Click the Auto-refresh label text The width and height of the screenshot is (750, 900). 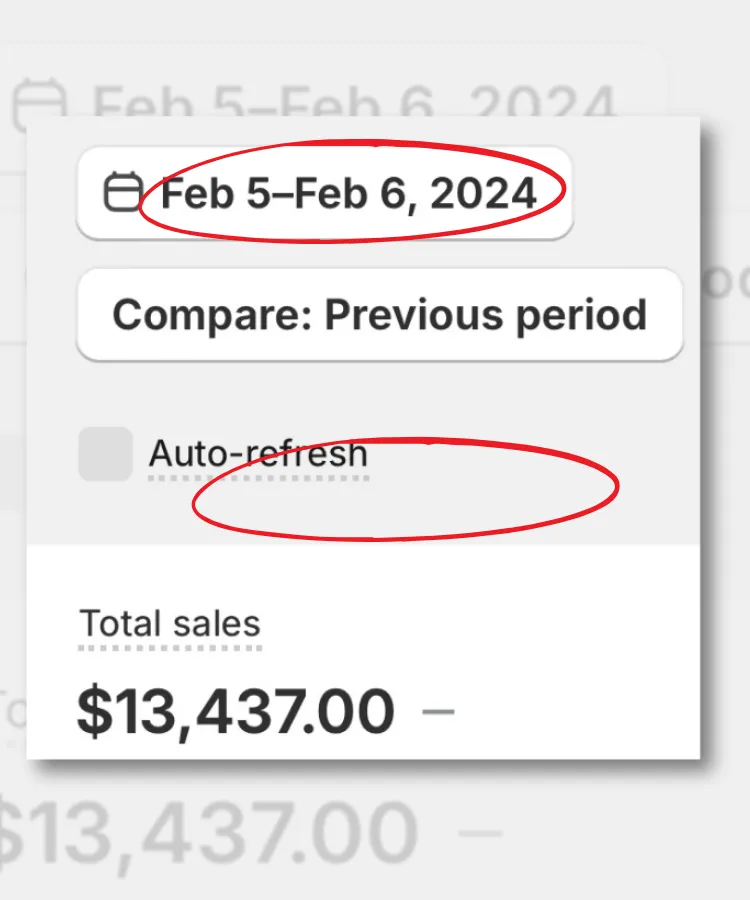(x=258, y=454)
